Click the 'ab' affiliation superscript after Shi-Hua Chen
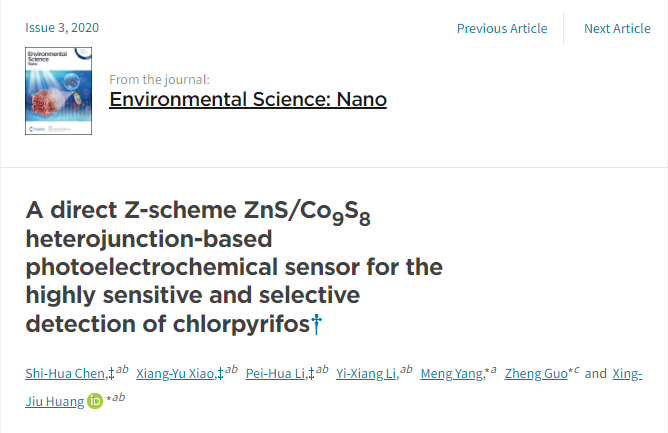Image resolution: width=668 pixels, height=433 pixels. click(x=122, y=369)
